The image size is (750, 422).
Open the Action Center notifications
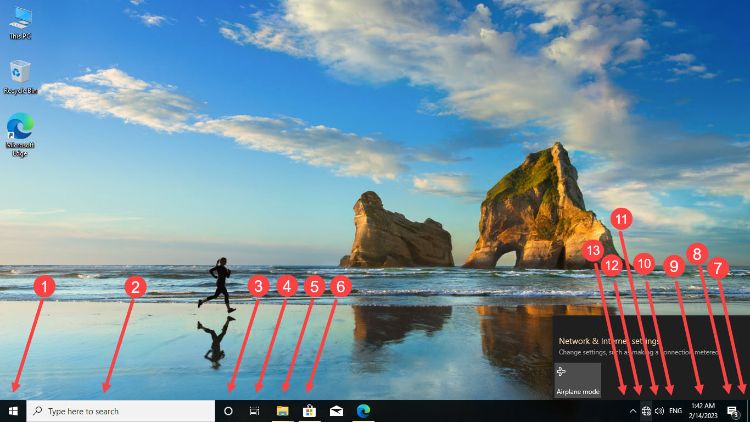point(733,411)
